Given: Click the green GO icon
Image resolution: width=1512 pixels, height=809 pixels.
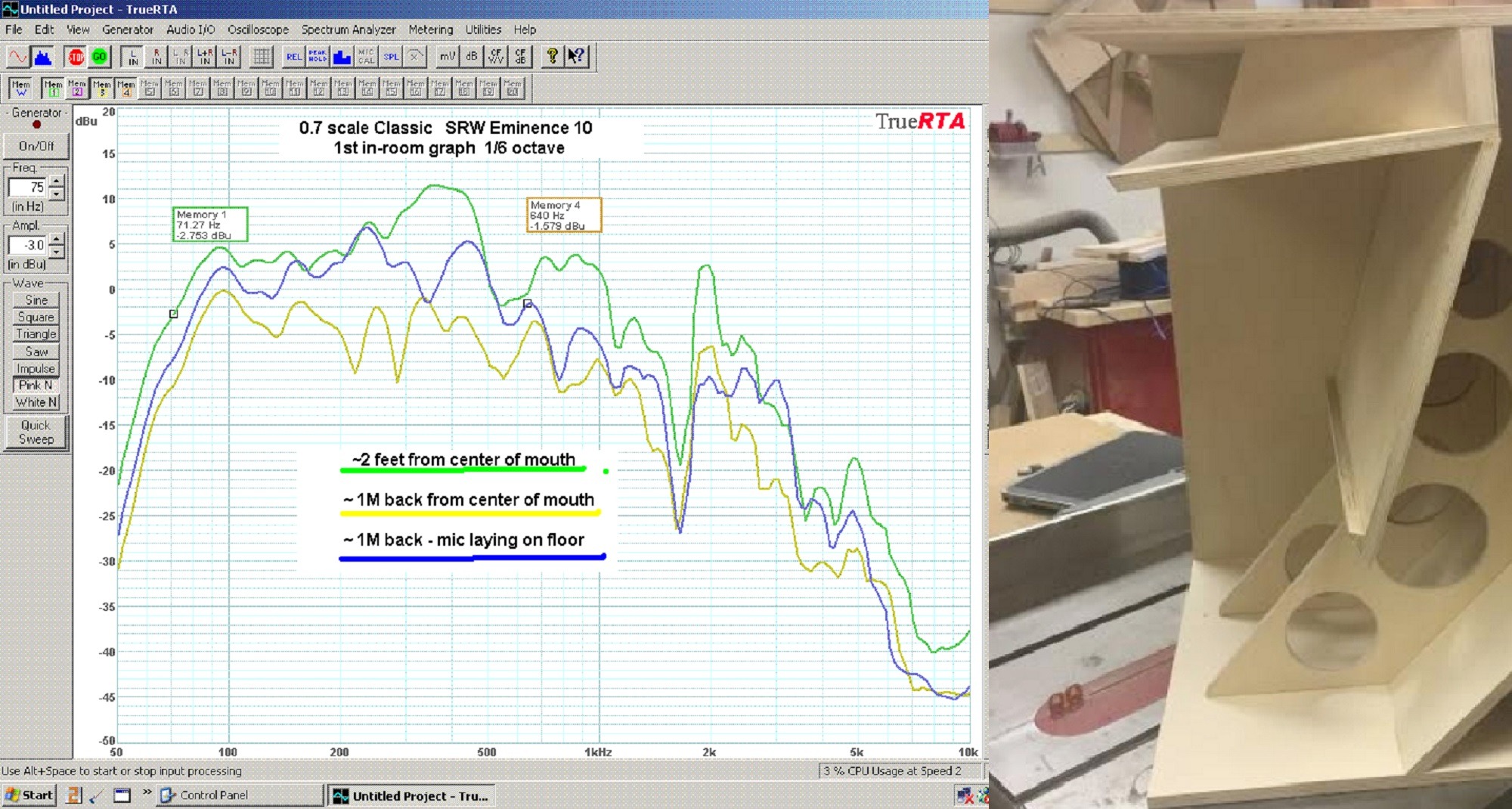Looking at the screenshot, I should coord(100,57).
